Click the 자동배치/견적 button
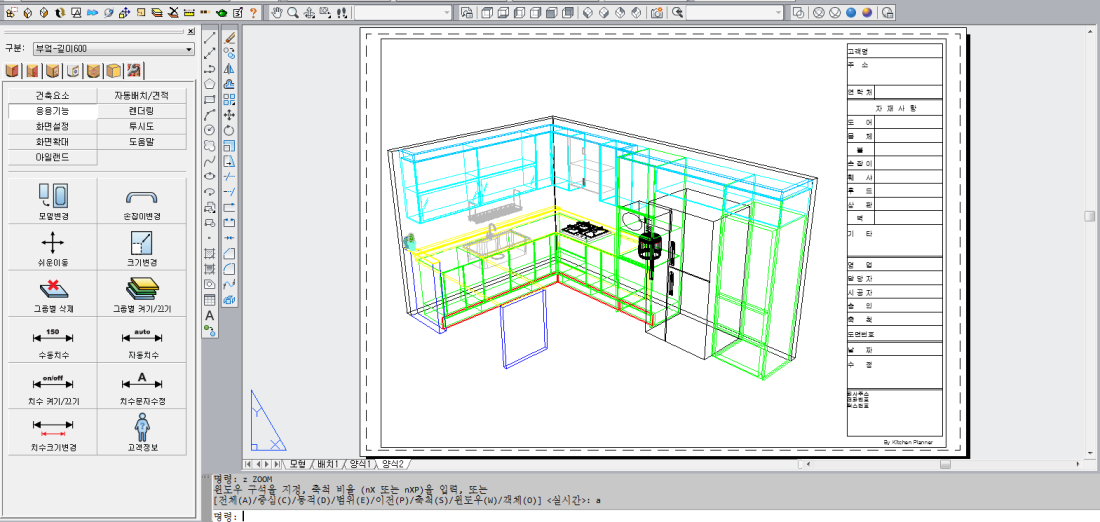The image size is (1100, 522). (142, 95)
